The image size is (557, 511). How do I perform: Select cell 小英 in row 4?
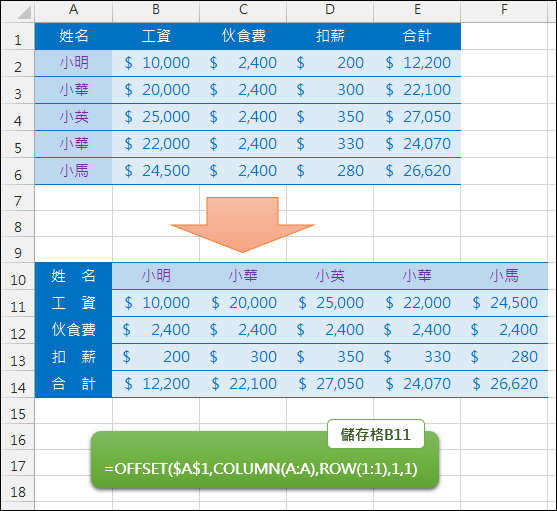[74, 117]
